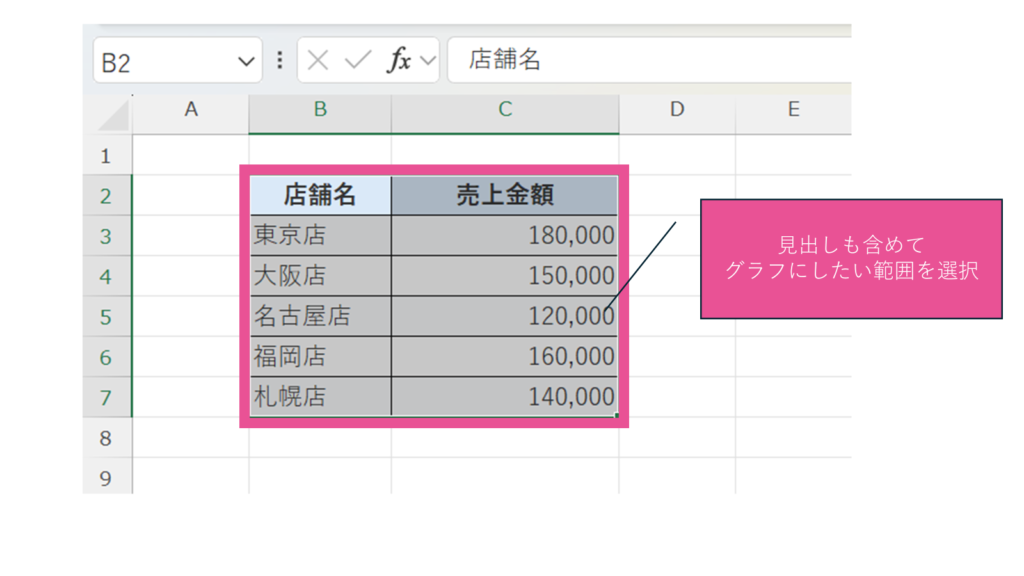Click inside the formula bar showing 店舗名
The height and width of the screenshot is (576, 1024).
(650, 60)
